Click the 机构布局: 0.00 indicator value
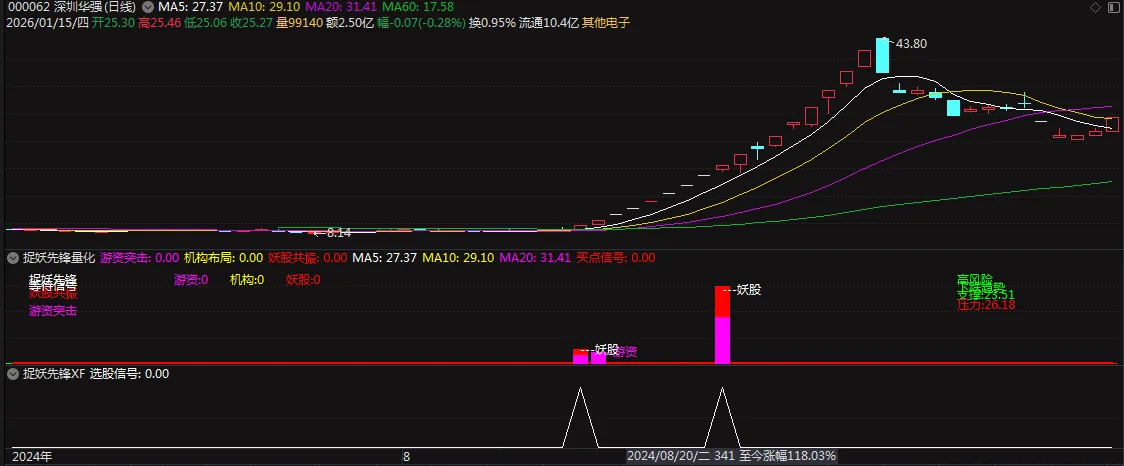Screen dimensions: 1124x466 224,257
